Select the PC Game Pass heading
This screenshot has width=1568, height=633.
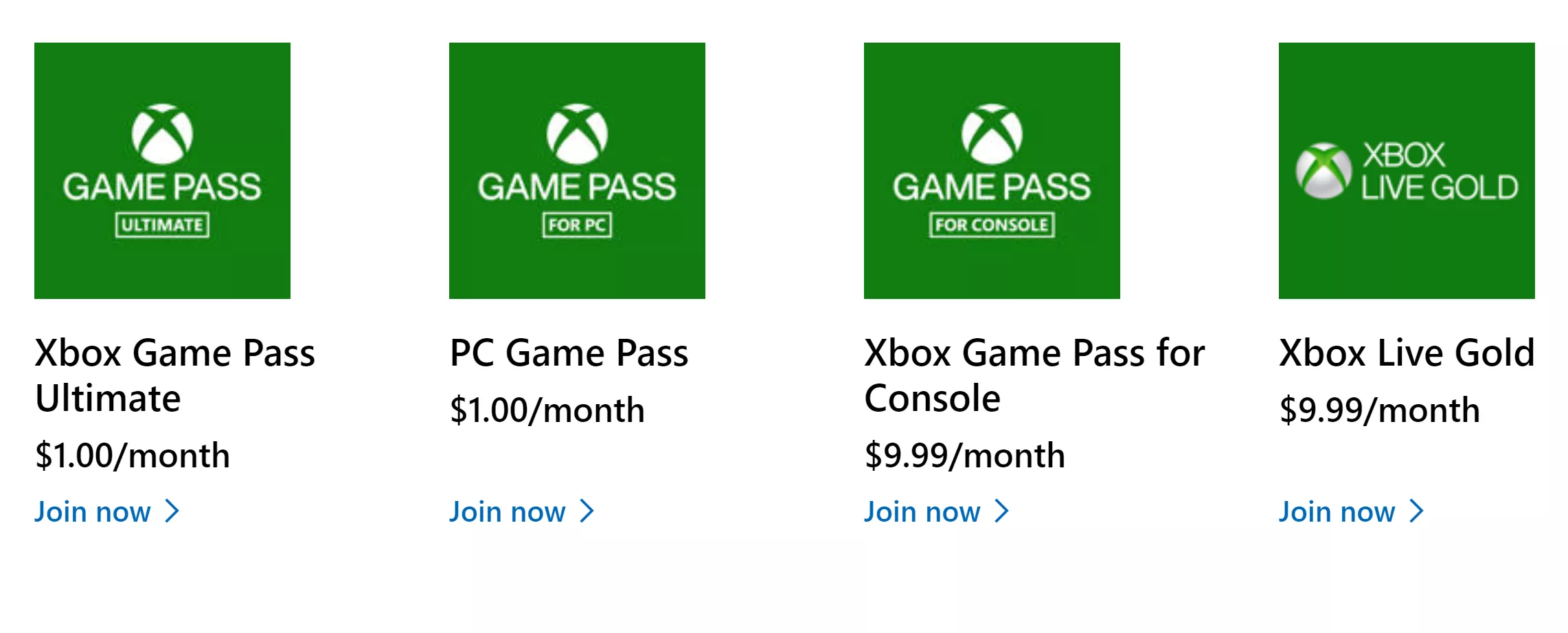[570, 354]
